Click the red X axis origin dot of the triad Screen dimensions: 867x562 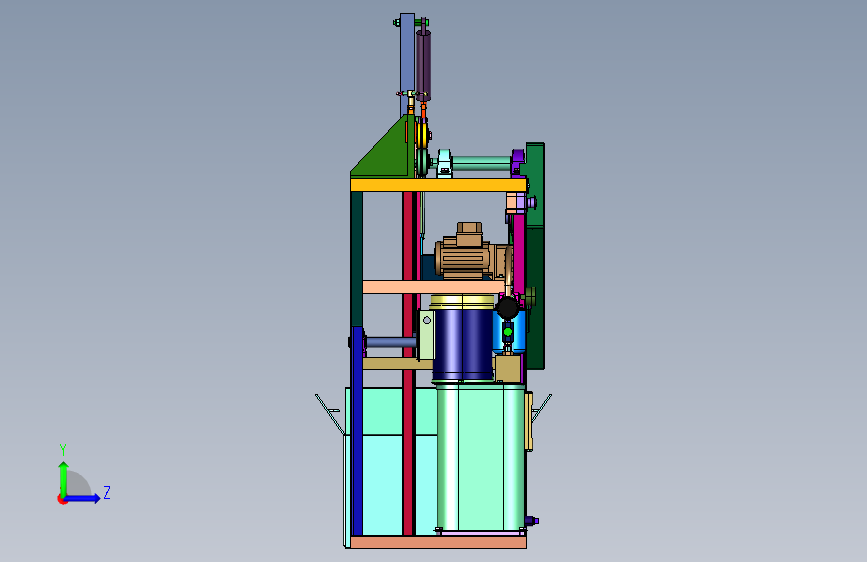(62, 499)
